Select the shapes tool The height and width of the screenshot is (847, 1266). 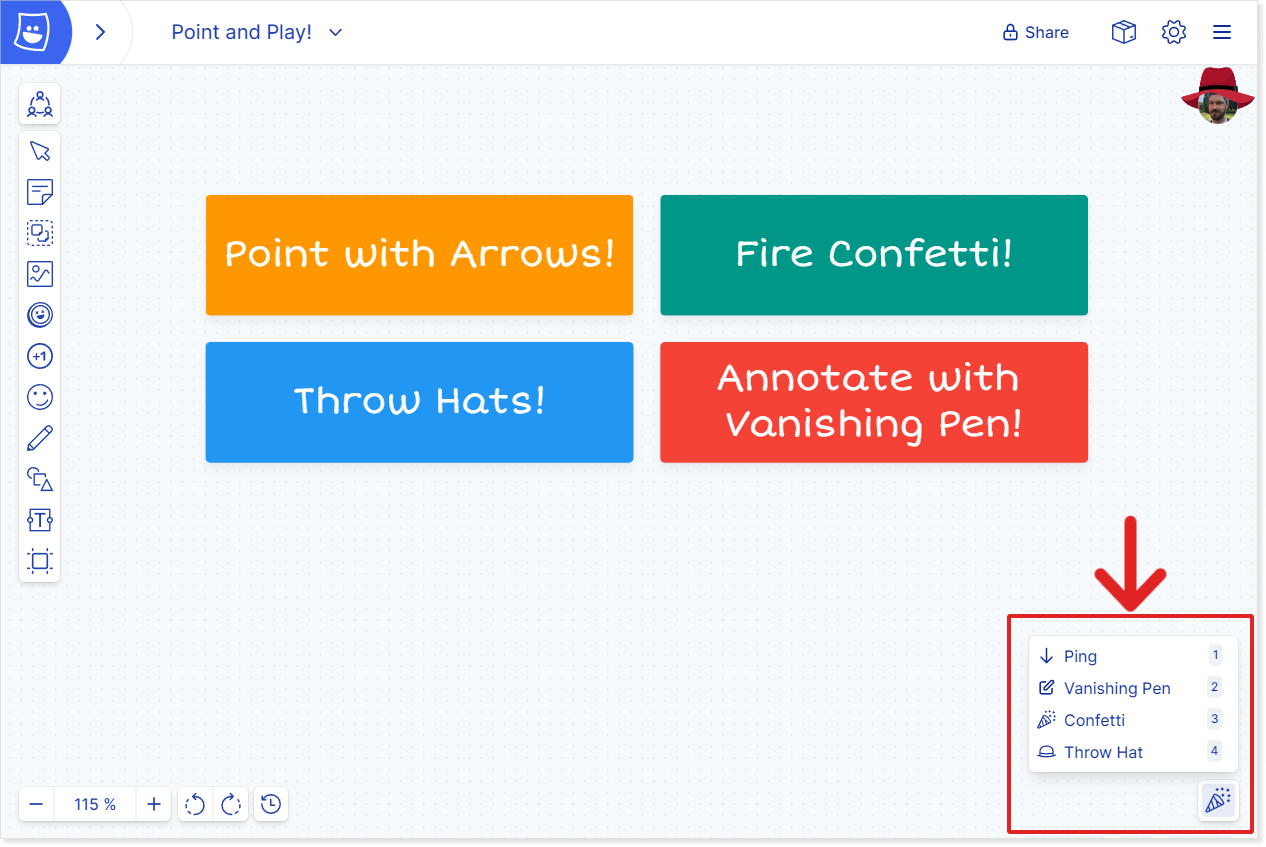40,479
